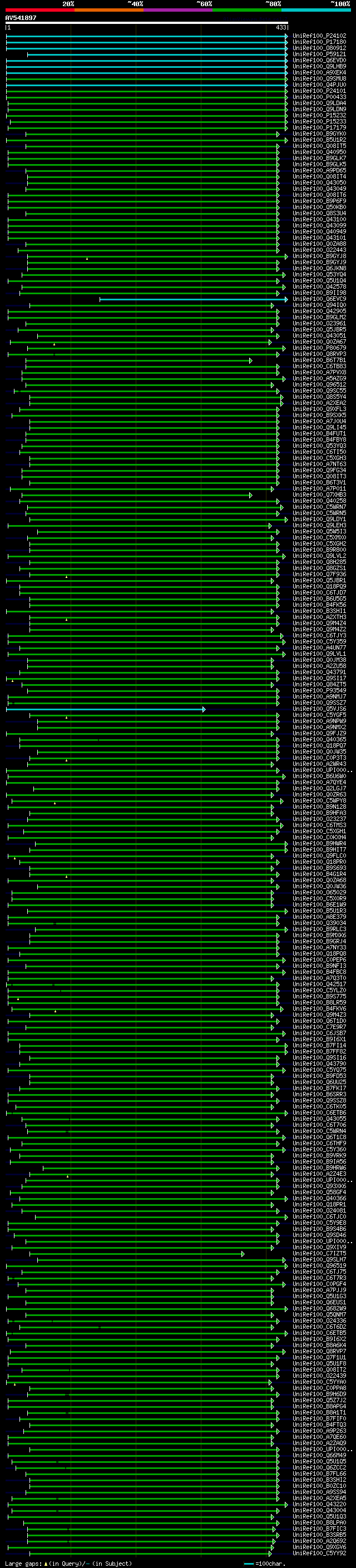
Task: Open hit UniRef100_P15232
Action: point(319,116)
